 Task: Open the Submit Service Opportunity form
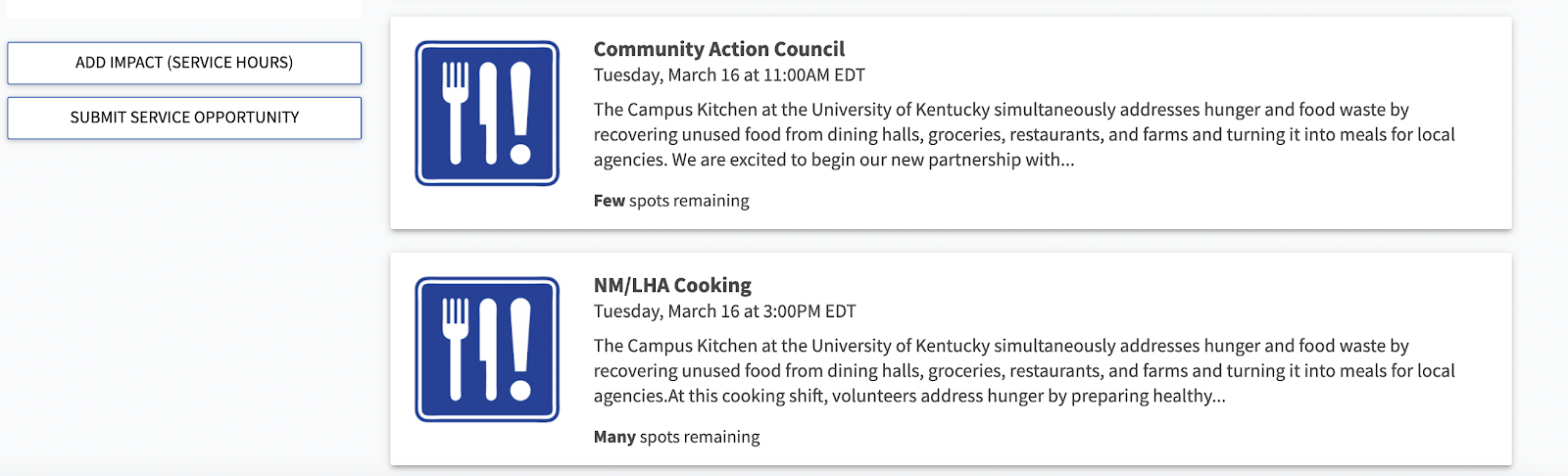click(184, 118)
